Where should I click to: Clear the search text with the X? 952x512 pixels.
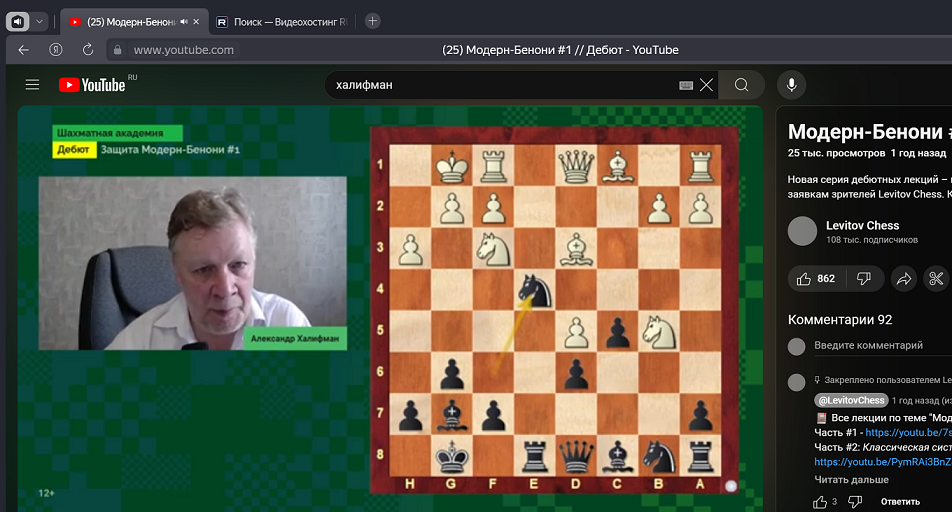(x=707, y=85)
